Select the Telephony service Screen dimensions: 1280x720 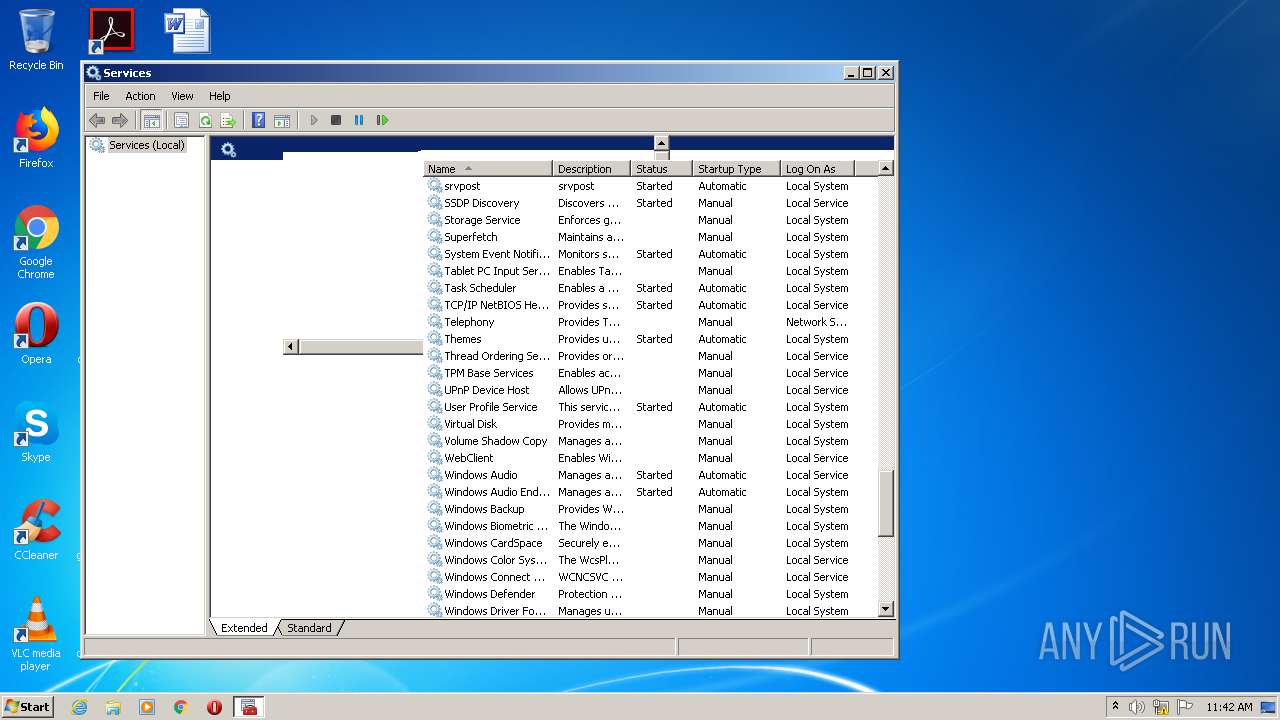[650, 322]
